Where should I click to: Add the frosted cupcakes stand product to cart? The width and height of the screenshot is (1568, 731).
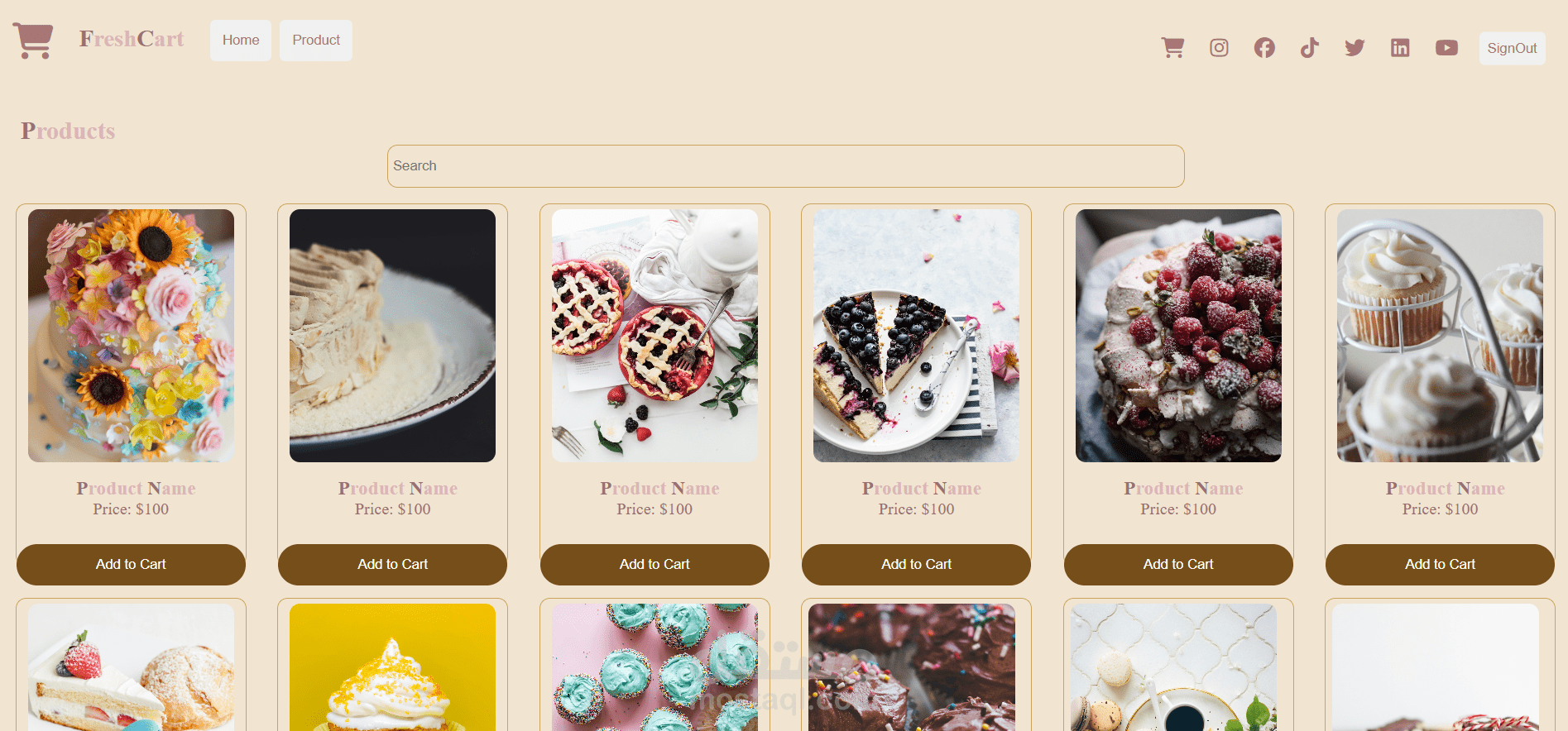pos(1440,564)
